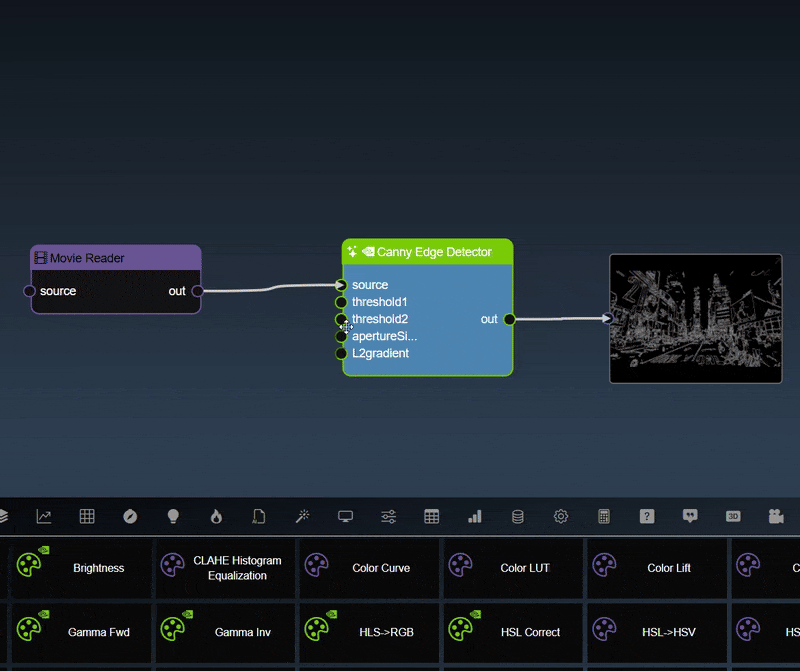Screen dimensions: 800x671
Task: Open the line chart category icon
Action: (x=44, y=516)
